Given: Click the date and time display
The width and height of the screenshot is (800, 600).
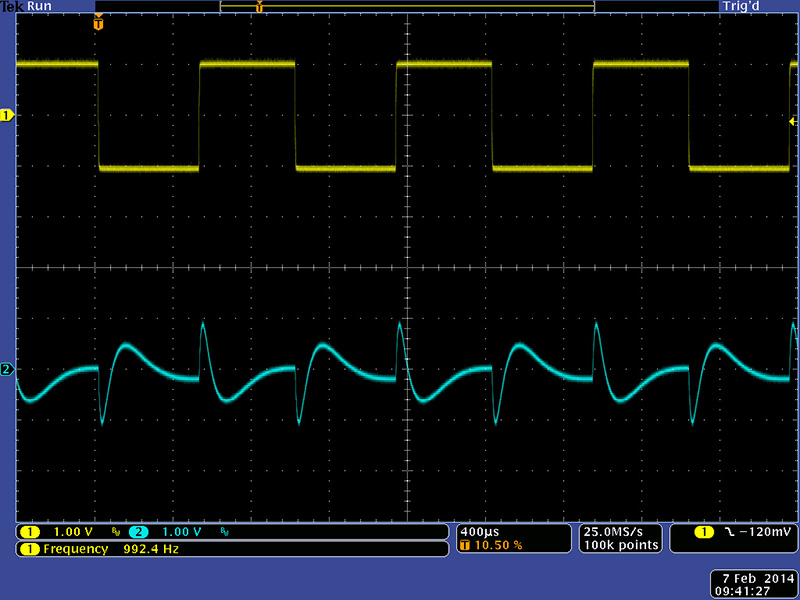Looking at the screenshot, I should [x=752, y=586].
